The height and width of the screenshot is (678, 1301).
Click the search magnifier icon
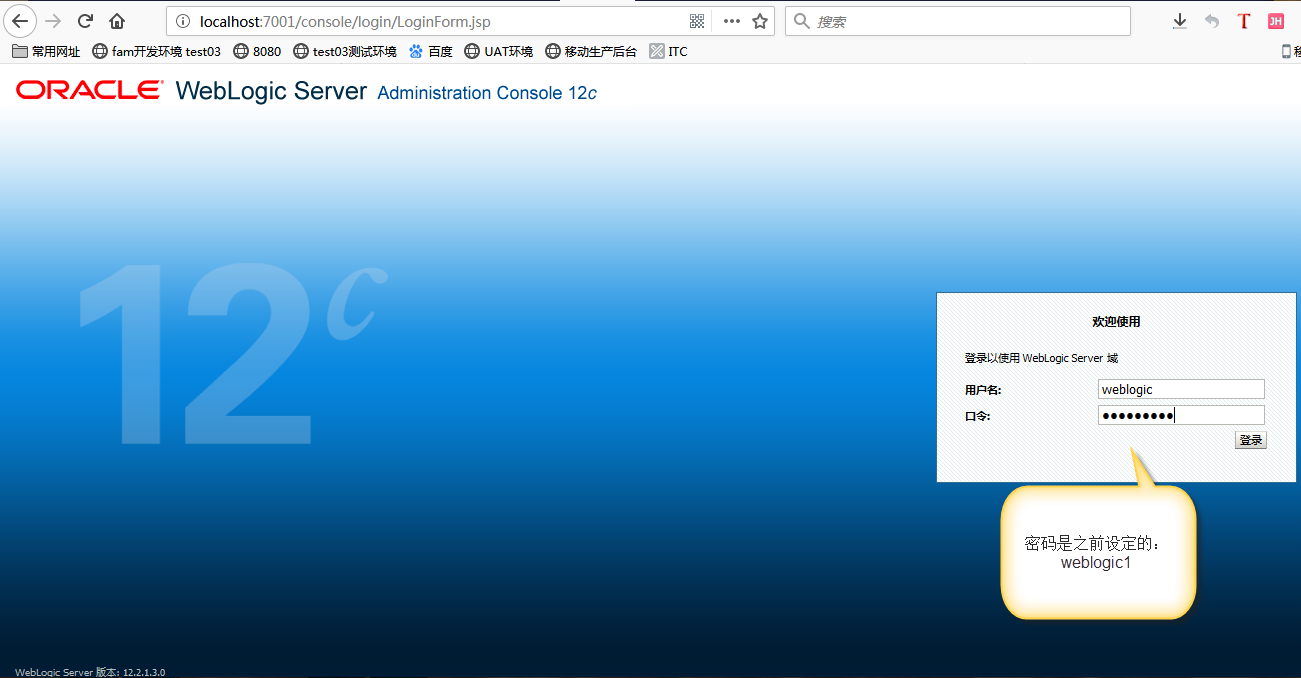801,21
